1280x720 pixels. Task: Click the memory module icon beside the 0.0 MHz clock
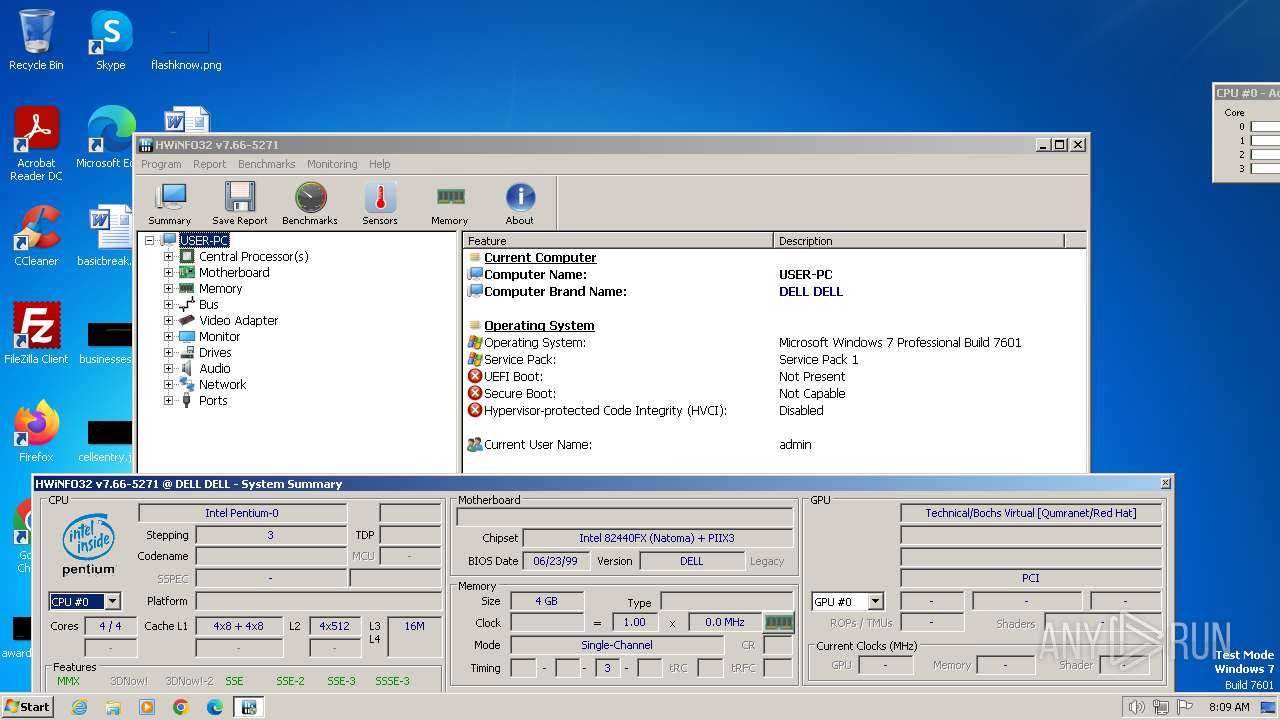coord(778,622)
